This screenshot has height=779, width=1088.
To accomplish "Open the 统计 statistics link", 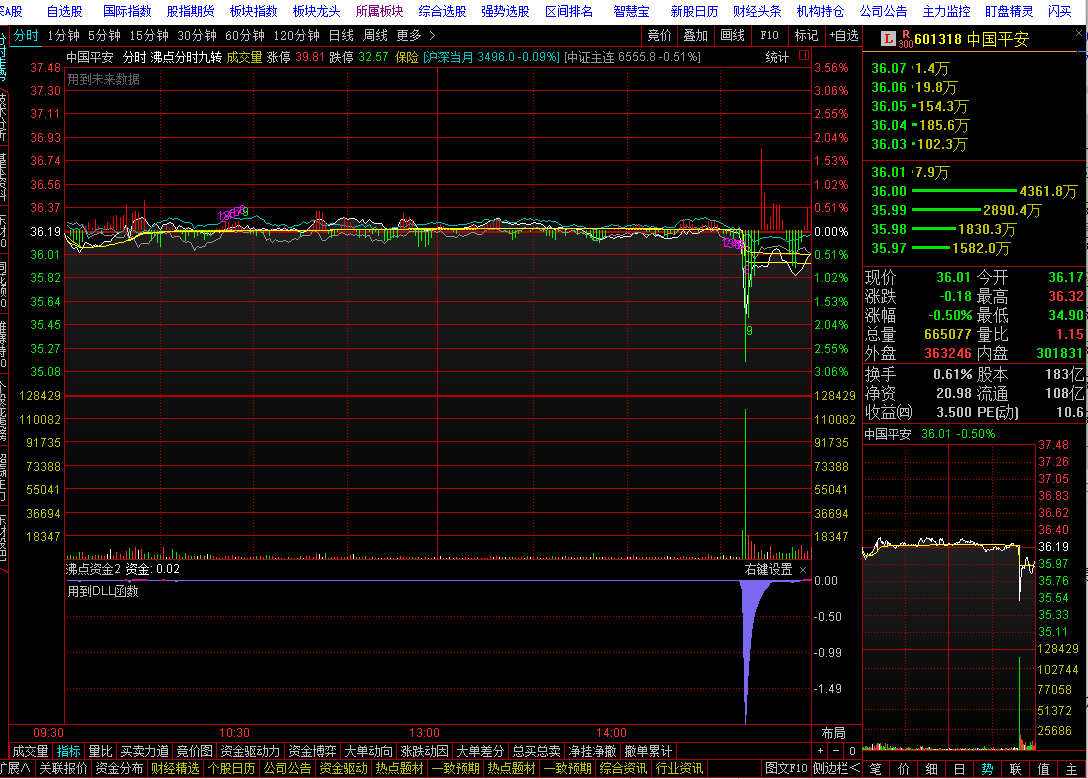I will [x=777, y=57].
